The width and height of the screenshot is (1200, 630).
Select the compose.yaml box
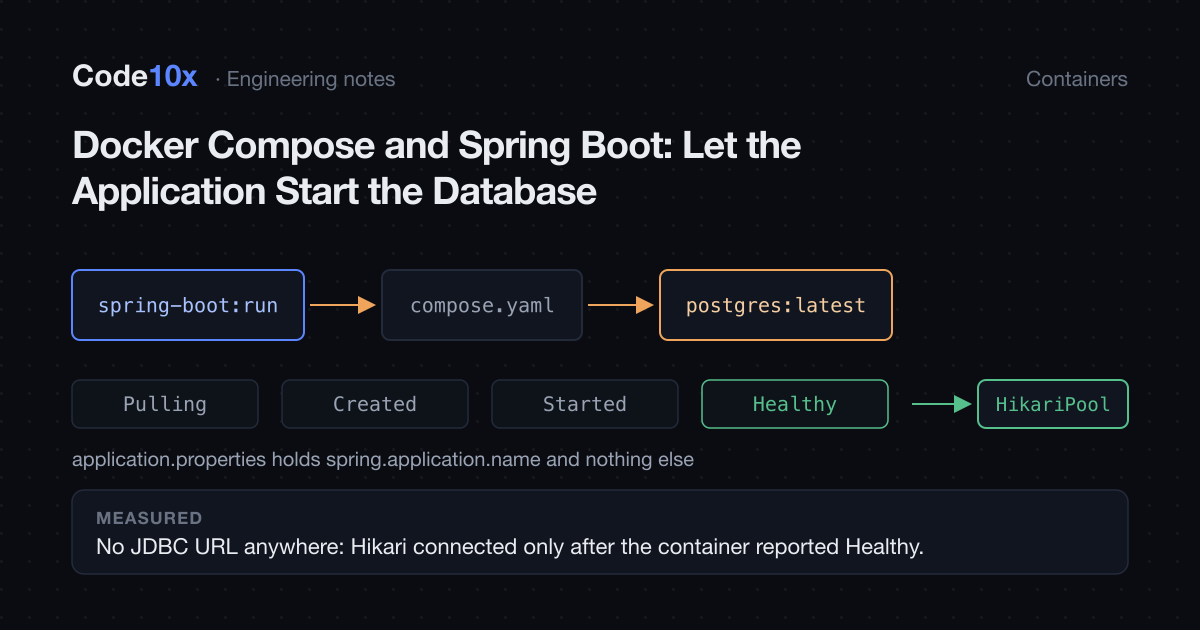pyautogui.click(x=481, y=305)
